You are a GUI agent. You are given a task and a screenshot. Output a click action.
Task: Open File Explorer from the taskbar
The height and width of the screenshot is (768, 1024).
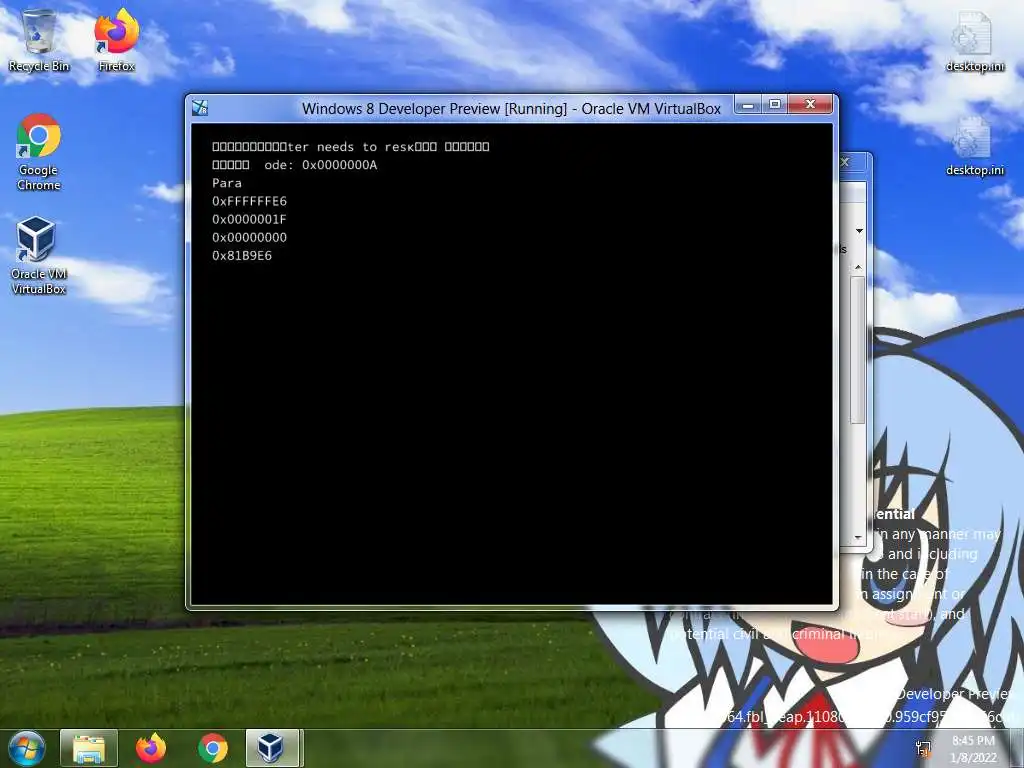click(89, 748)
